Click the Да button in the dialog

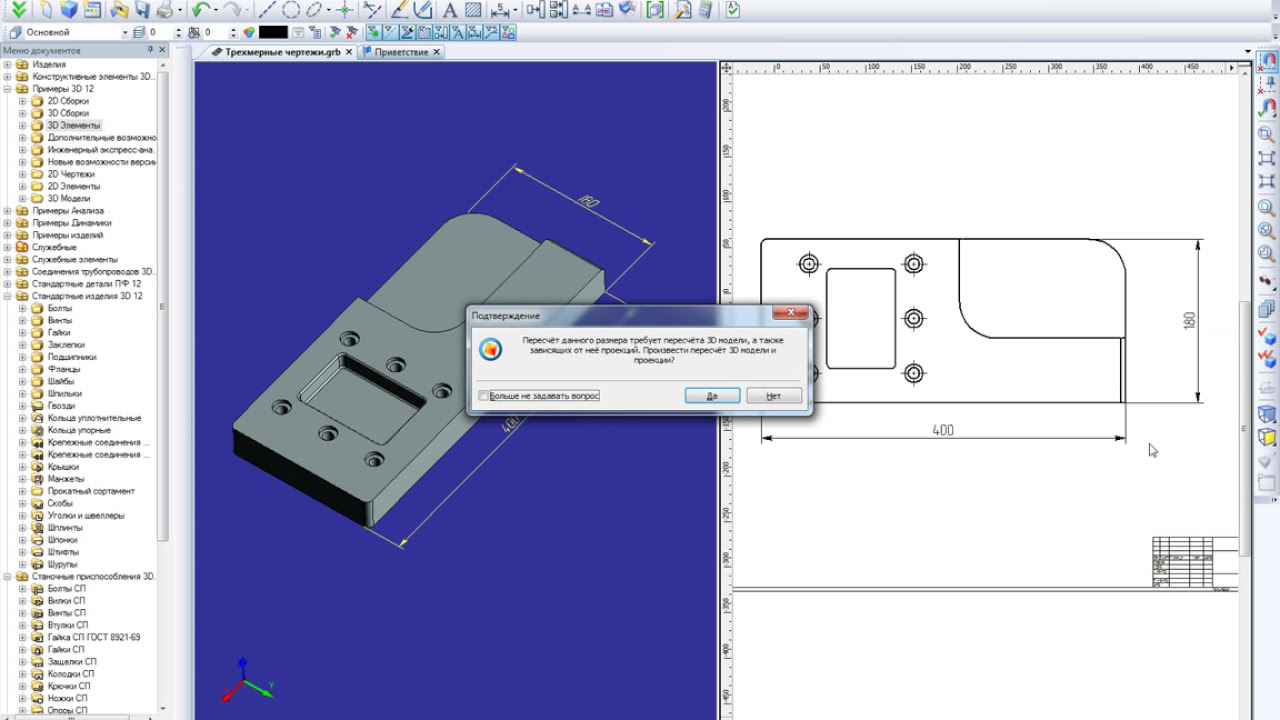(712, 396)
